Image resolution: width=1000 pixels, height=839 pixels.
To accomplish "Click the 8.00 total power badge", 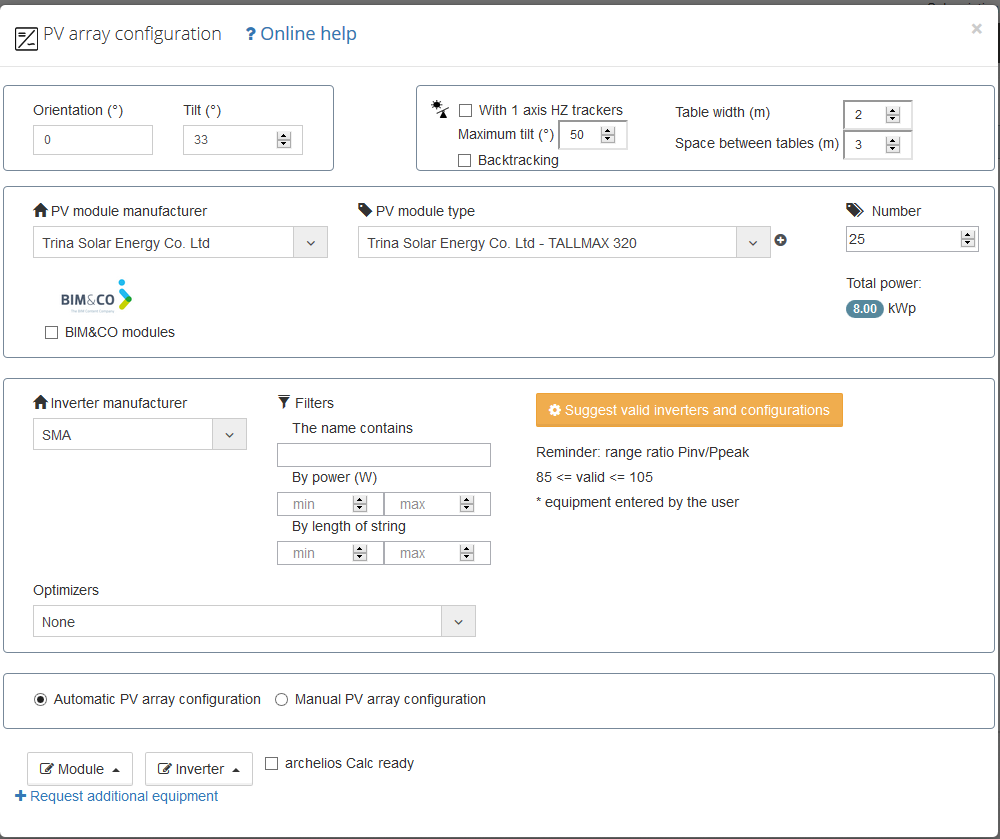I will point(864,309).
